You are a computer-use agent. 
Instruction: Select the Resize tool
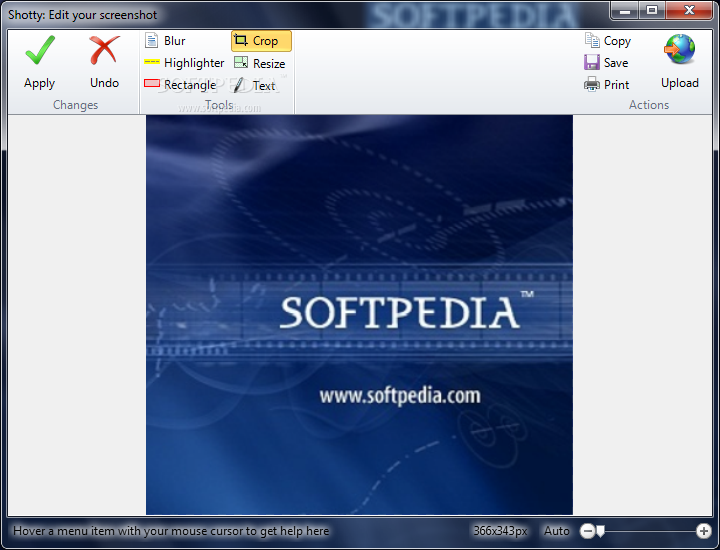pyautogui.click(x=260, y=63)
